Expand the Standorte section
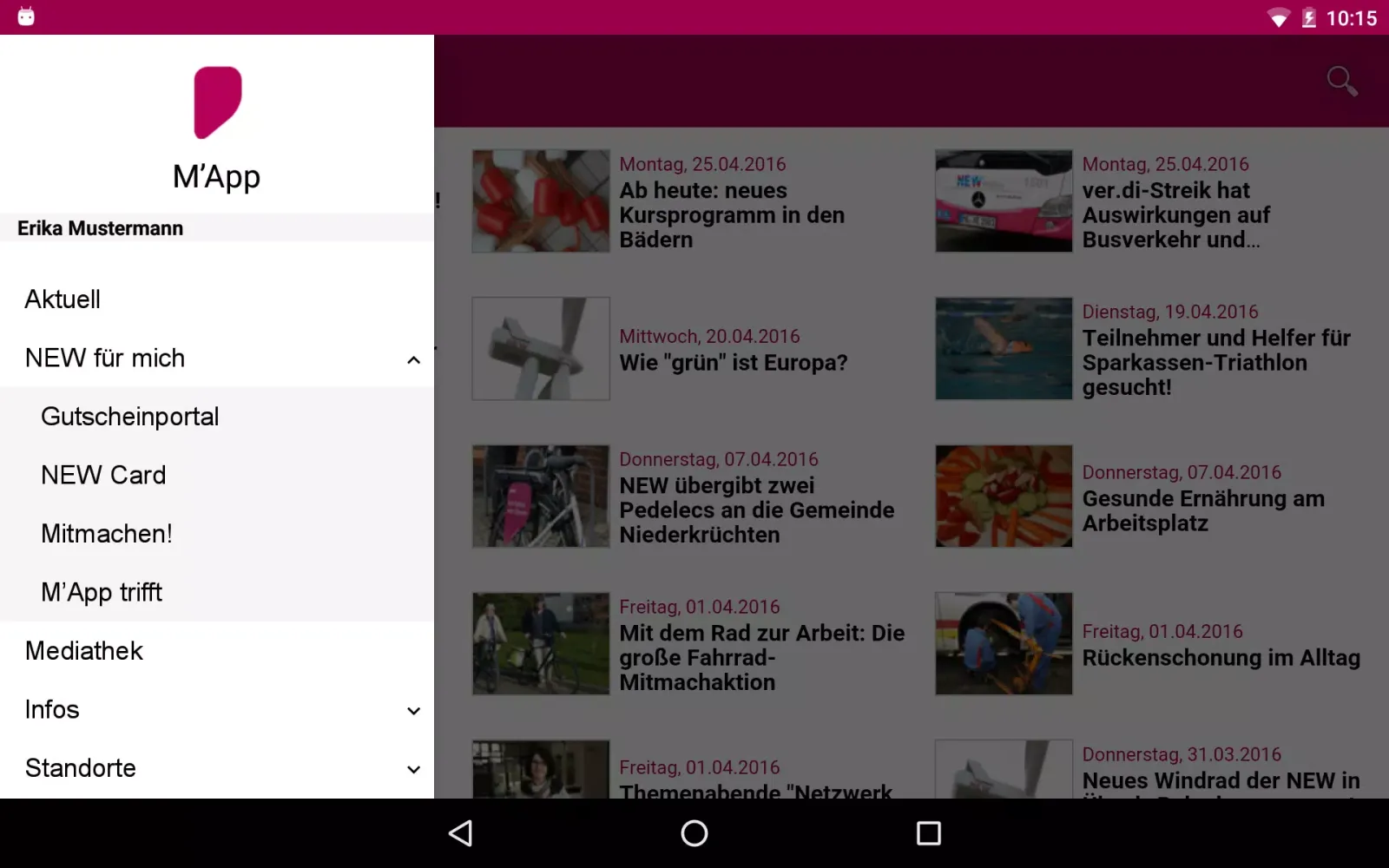 click(415, 769)
